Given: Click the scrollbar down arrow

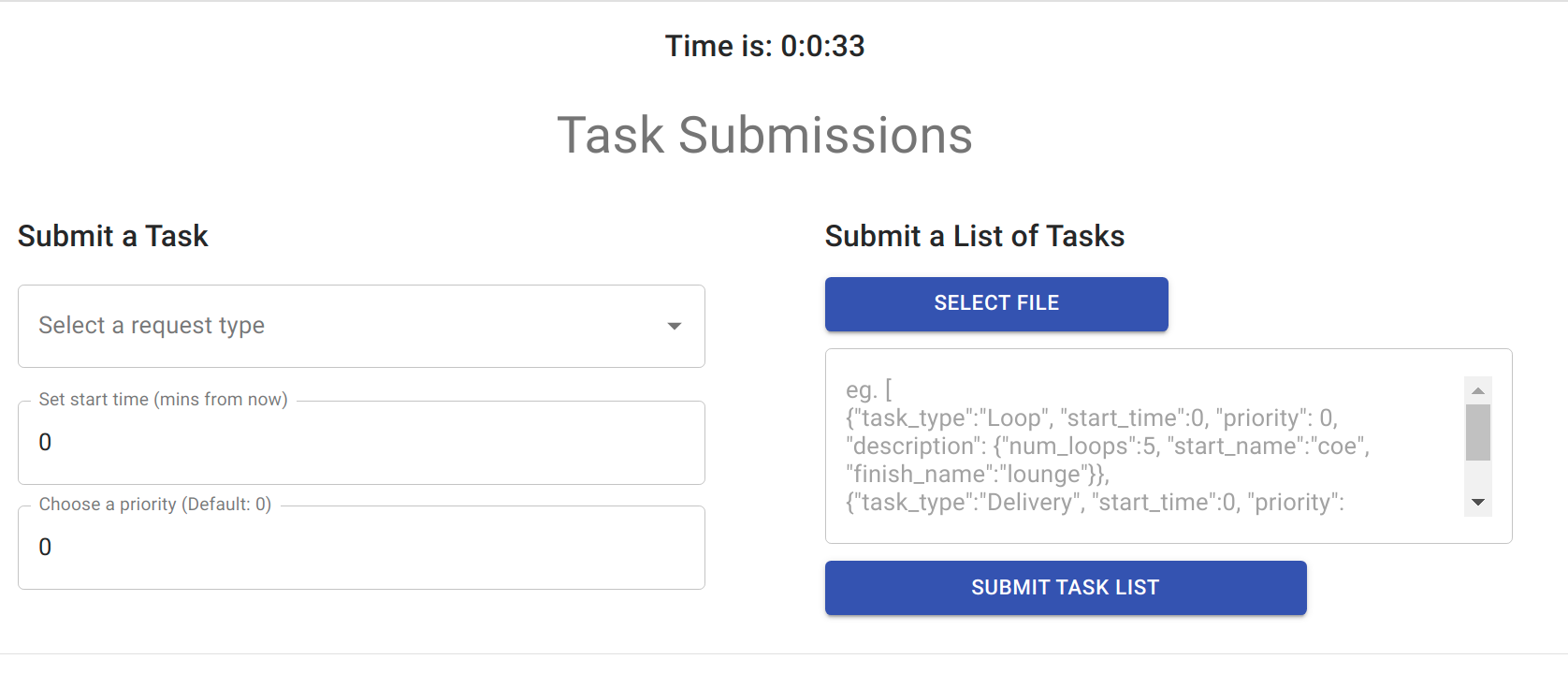Looking at the screenshot, I should [1478, 503].
